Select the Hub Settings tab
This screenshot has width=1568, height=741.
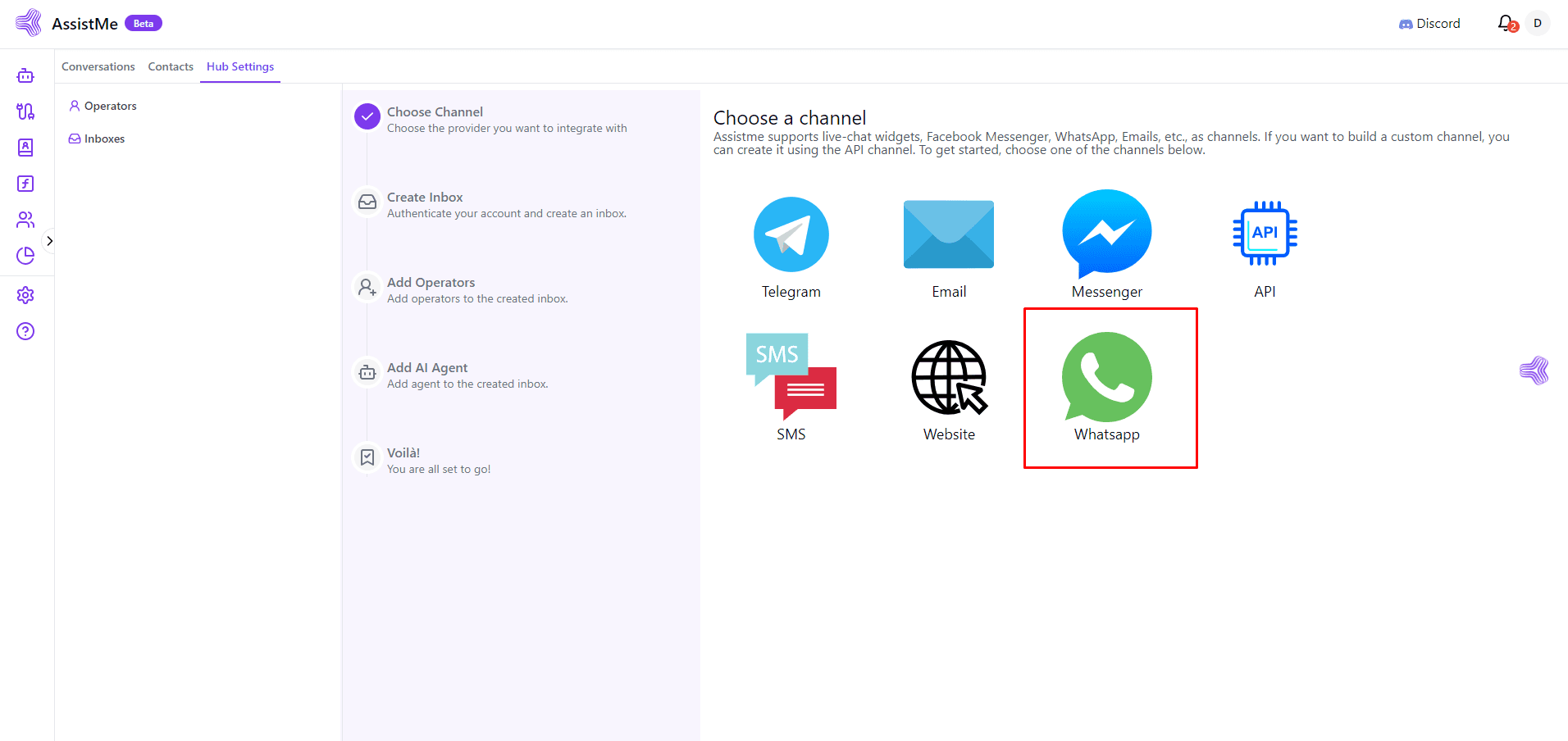tap(240, 66)
